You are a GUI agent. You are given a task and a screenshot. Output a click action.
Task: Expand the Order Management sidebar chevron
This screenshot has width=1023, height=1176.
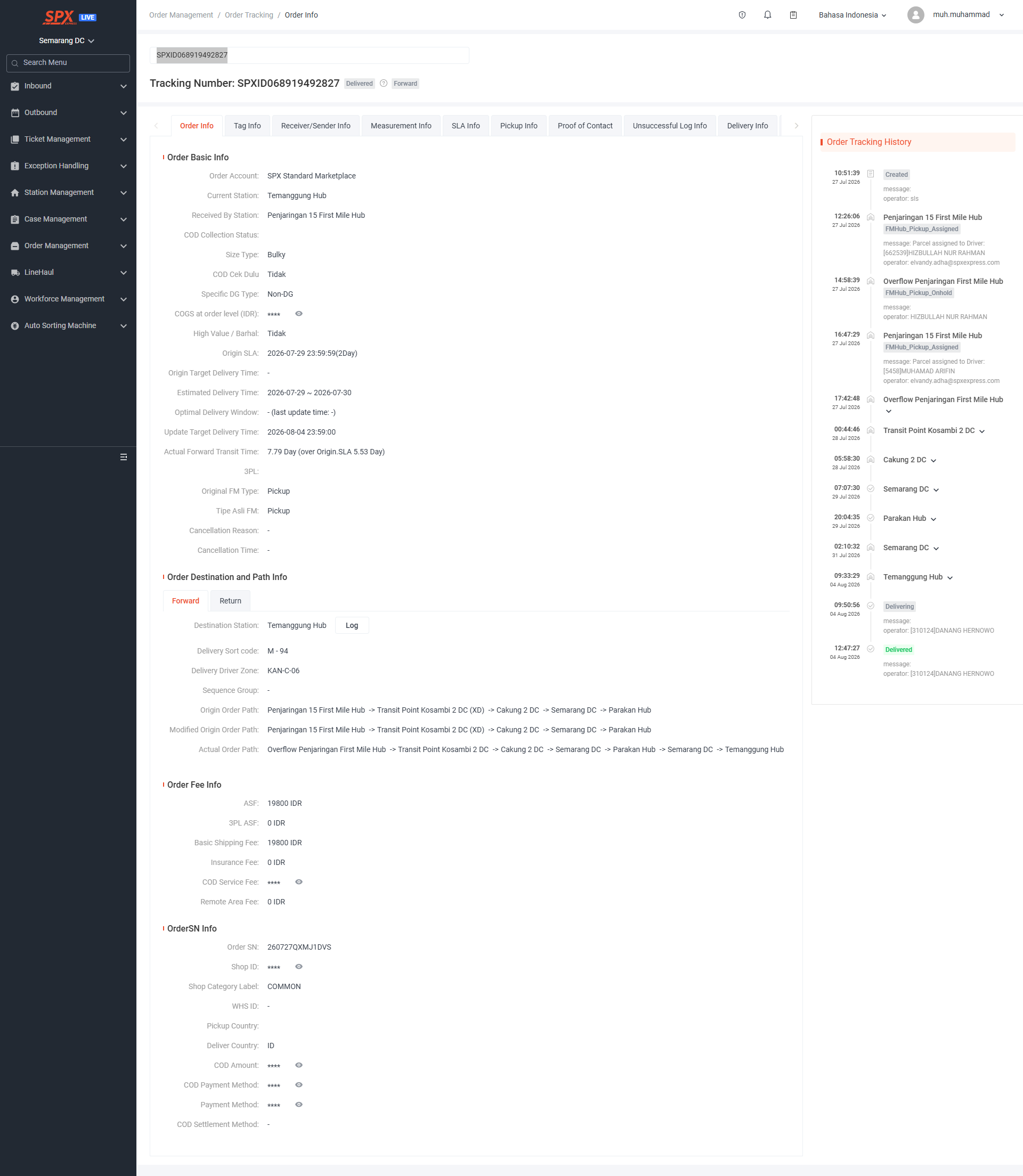point(123,246)
